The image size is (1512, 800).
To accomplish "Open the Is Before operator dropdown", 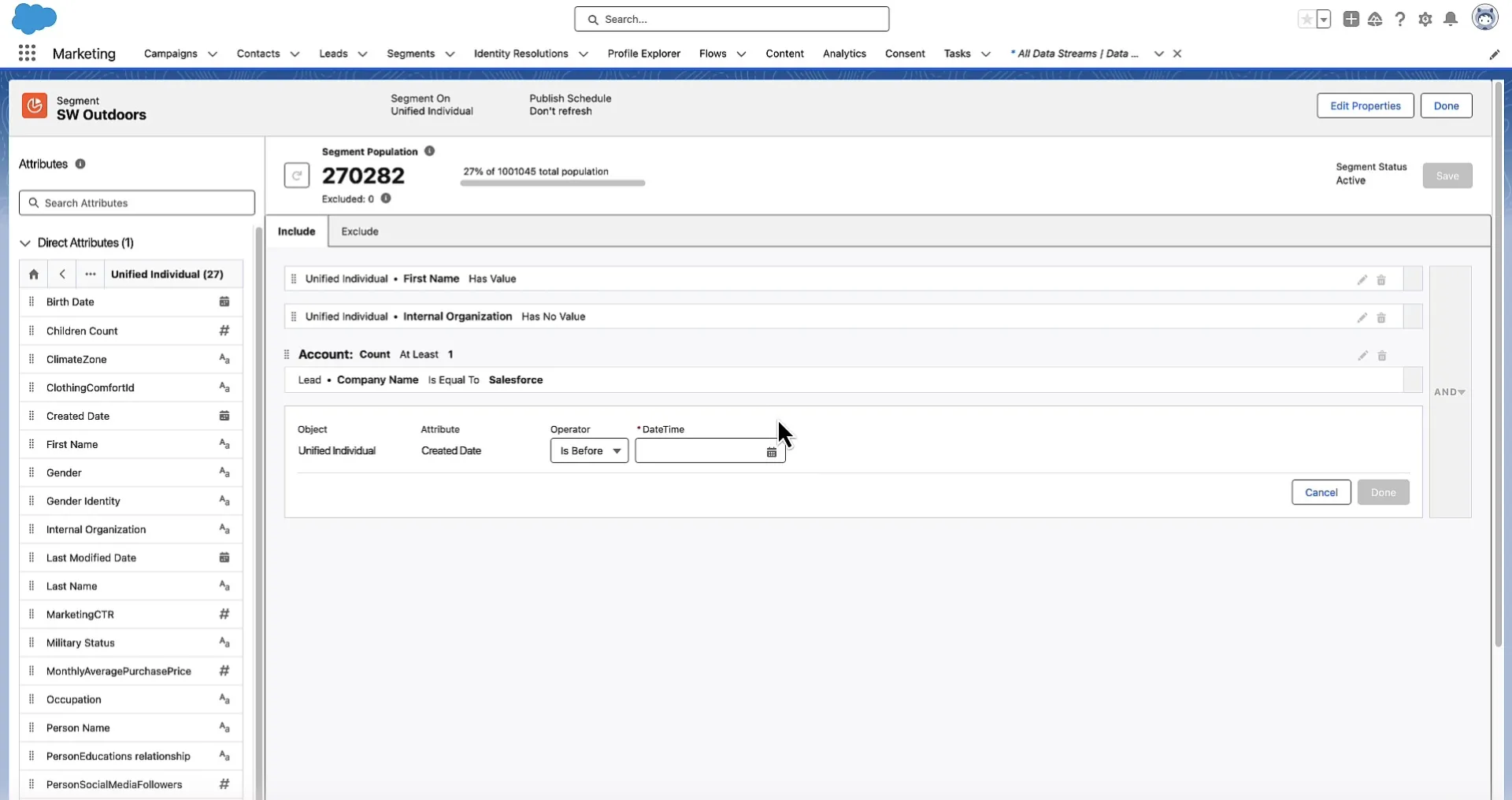I will (589, 451).
